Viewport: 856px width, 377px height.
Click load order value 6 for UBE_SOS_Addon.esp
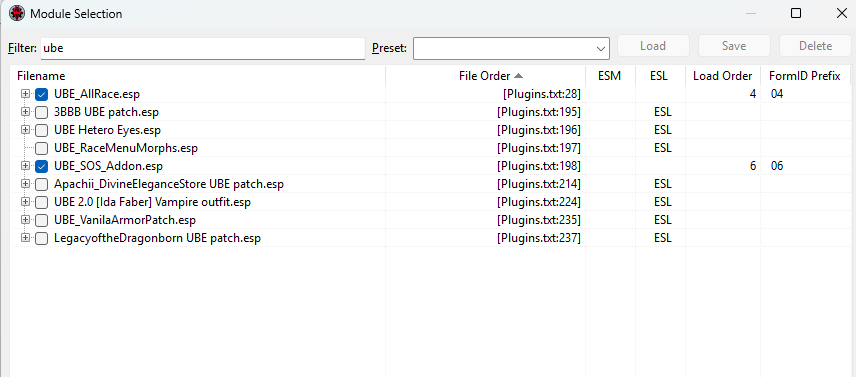coord(753,166)
